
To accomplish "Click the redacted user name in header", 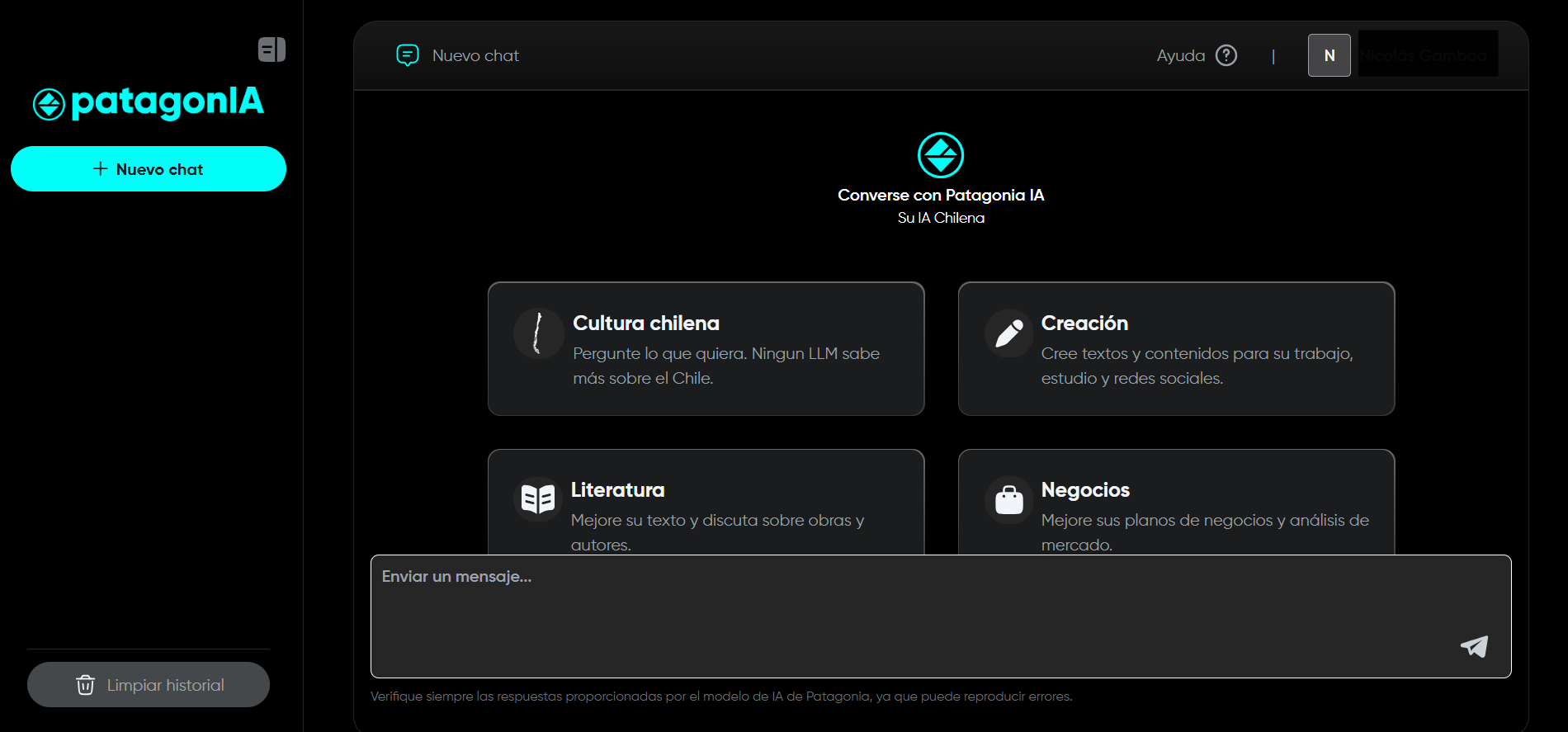I will coord(1427,54).
